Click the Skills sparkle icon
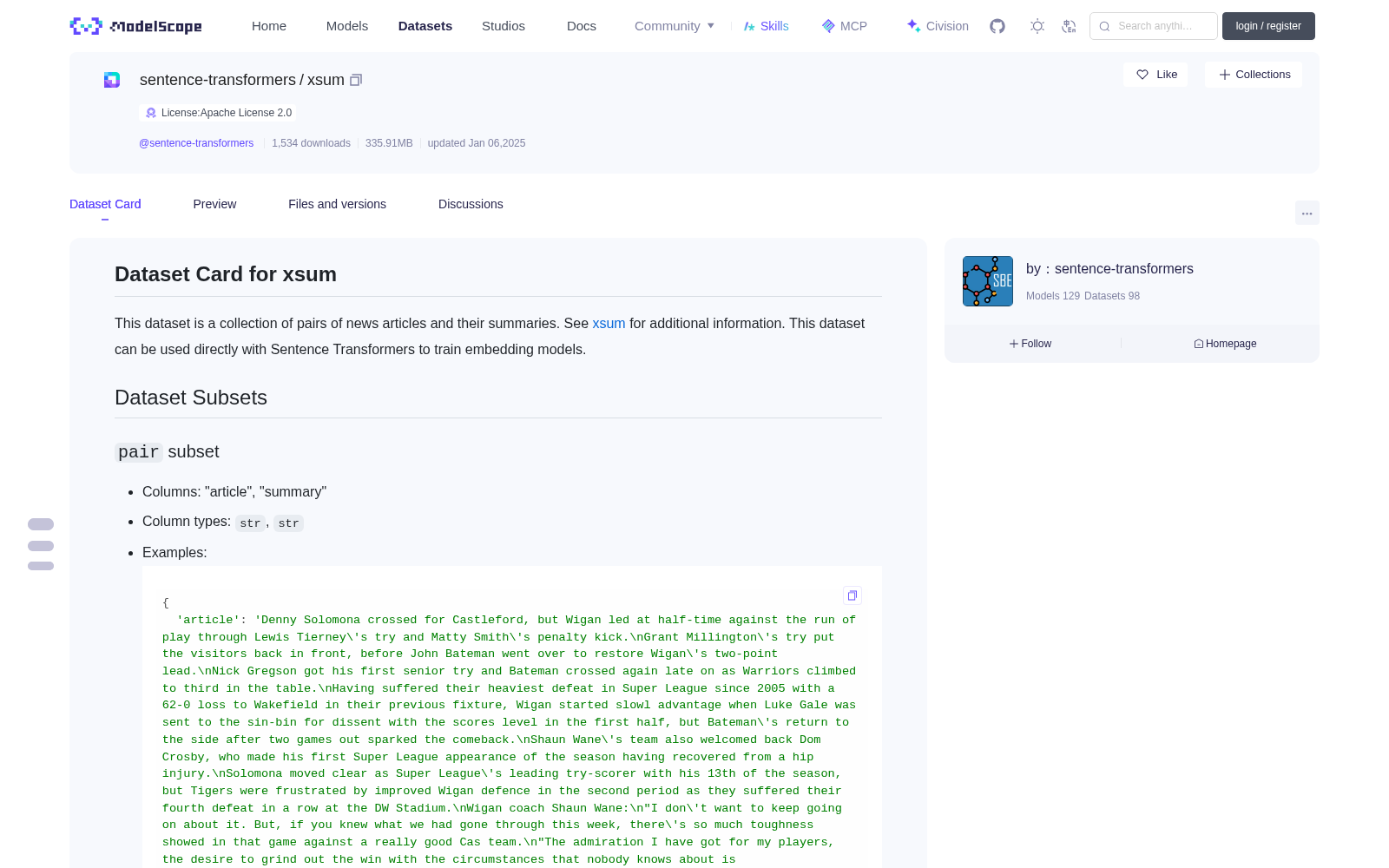This screenshot has width=1389, height=868. (749, 26)
